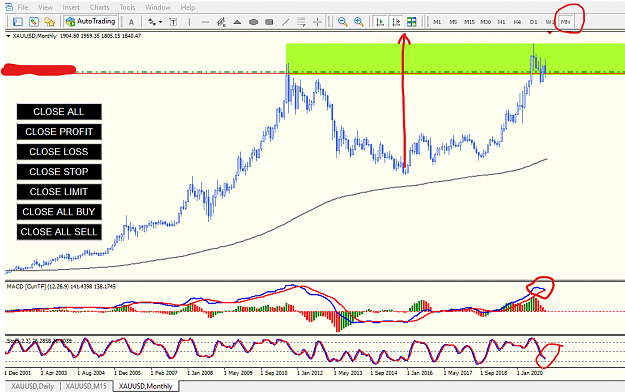Open the Market Watch window icon
This screenshot has width=625, height=392.
click(x=18, y=22)
